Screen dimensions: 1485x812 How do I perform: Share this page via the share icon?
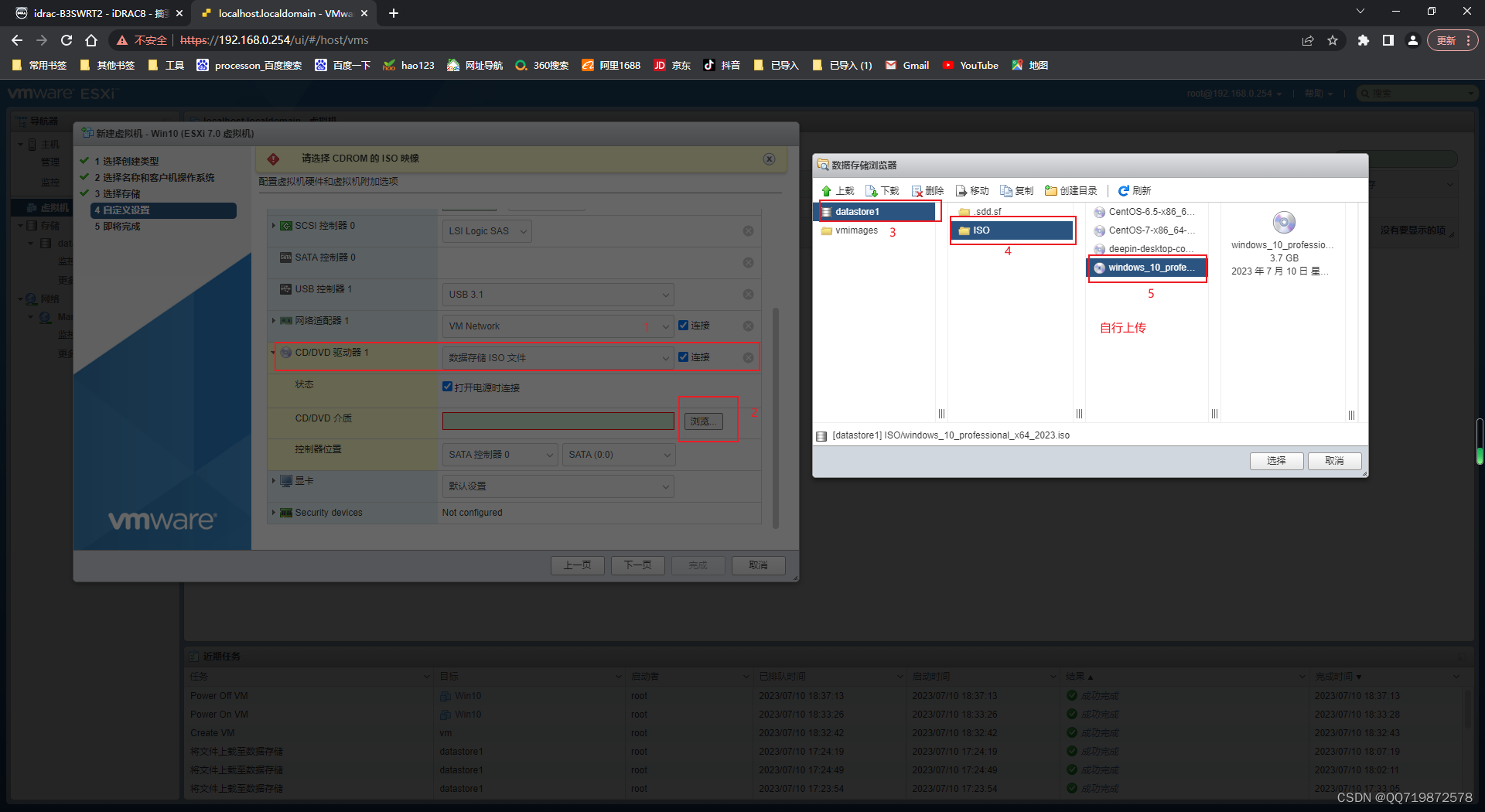[1308, 40]
